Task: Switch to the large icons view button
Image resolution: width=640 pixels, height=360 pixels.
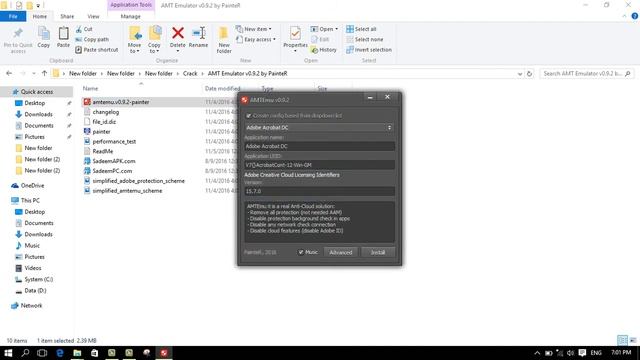Action: 633,340
